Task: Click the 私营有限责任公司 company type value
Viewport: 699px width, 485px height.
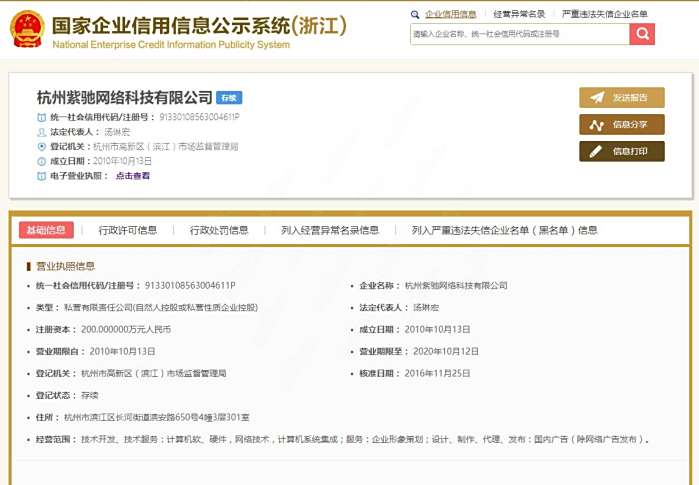Action: click(161, 308)
